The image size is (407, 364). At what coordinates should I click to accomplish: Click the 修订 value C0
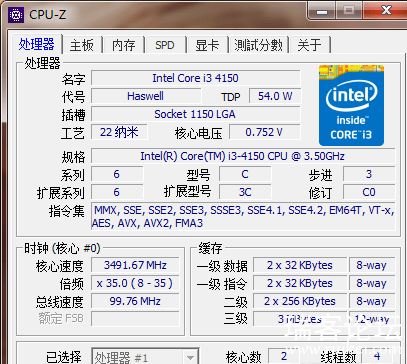(369, 192)
